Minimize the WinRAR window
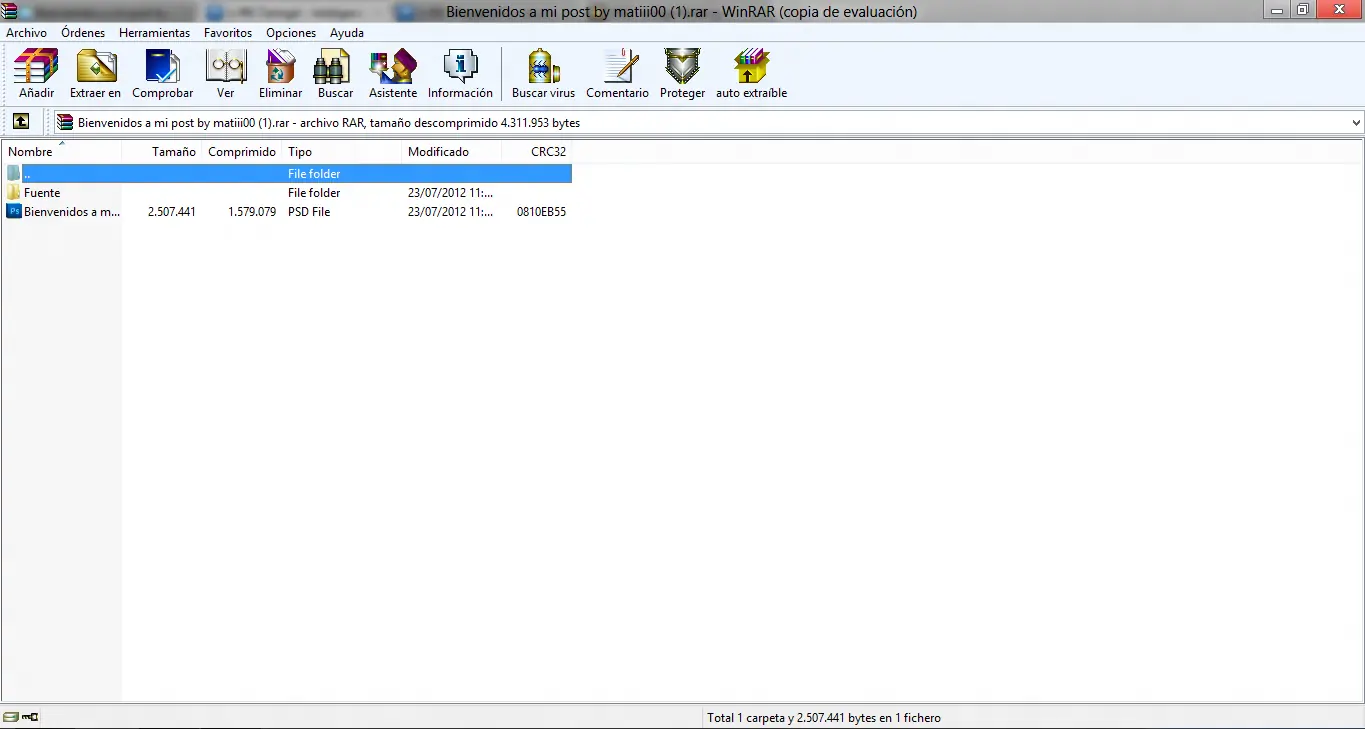The width and height of the screenshot is (1365, 729). pyautogui.click(x=1277, y=10)
